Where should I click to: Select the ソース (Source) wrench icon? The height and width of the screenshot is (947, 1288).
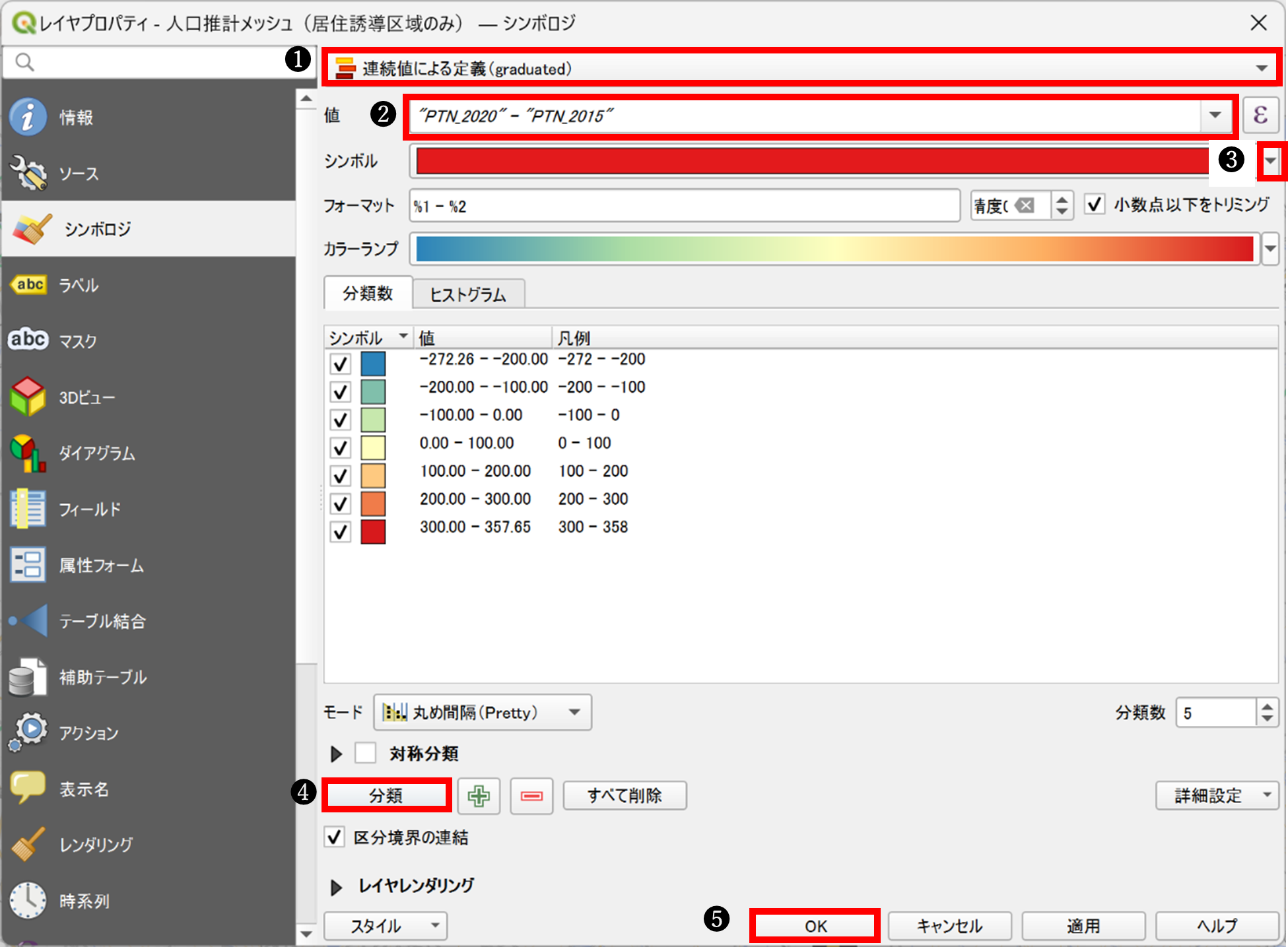click(x=28, y=173)
